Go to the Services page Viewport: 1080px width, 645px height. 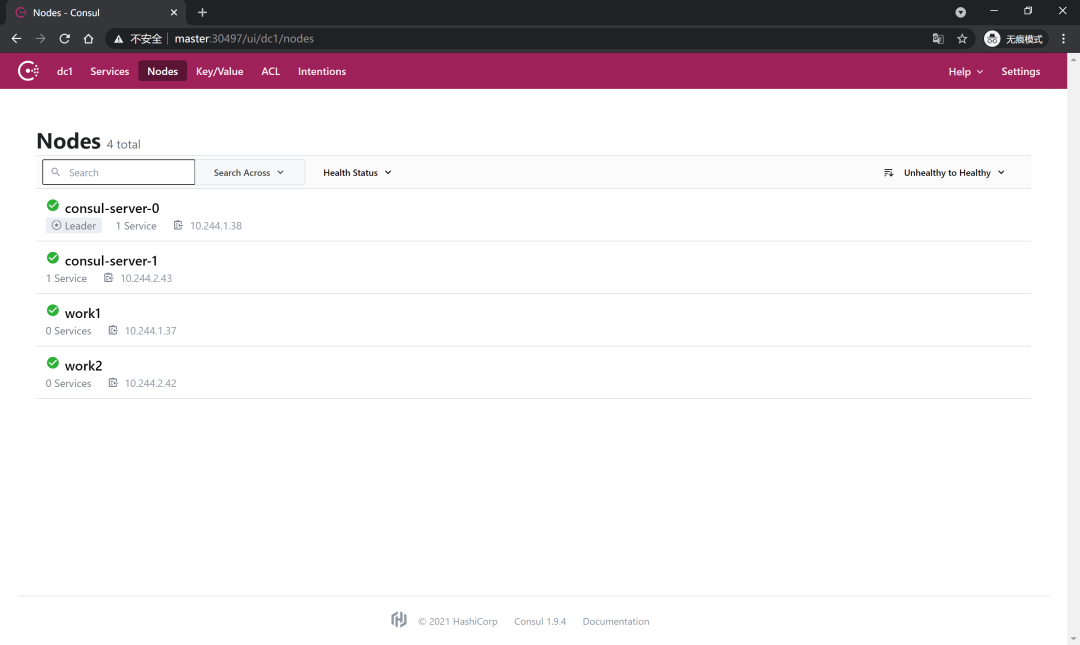(x=110, y=71)
